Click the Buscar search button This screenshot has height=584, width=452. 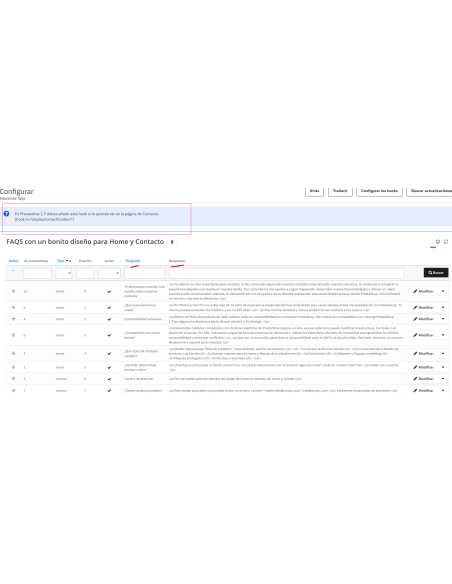pos(436,273)
